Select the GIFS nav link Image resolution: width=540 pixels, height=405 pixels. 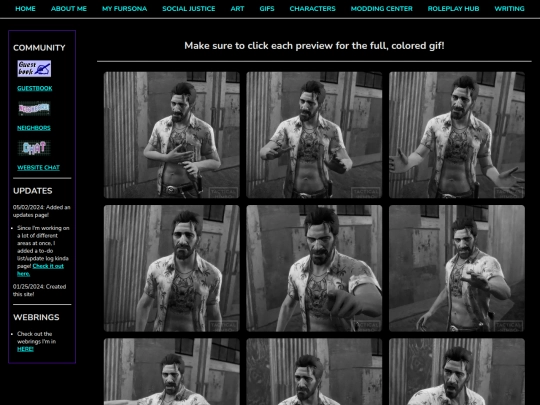click(267, 9)
